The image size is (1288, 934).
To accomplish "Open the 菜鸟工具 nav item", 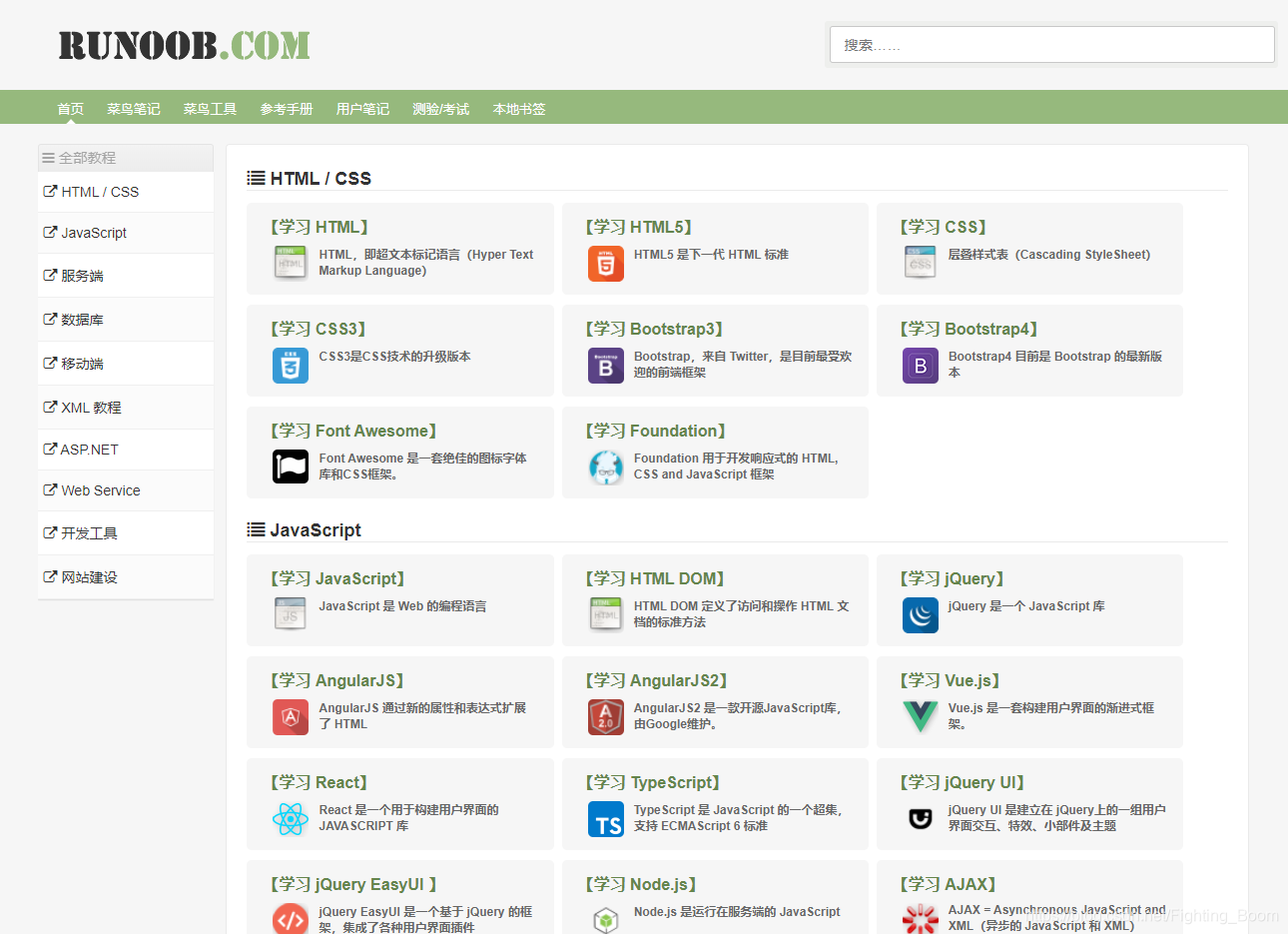I will click(210, 109).
